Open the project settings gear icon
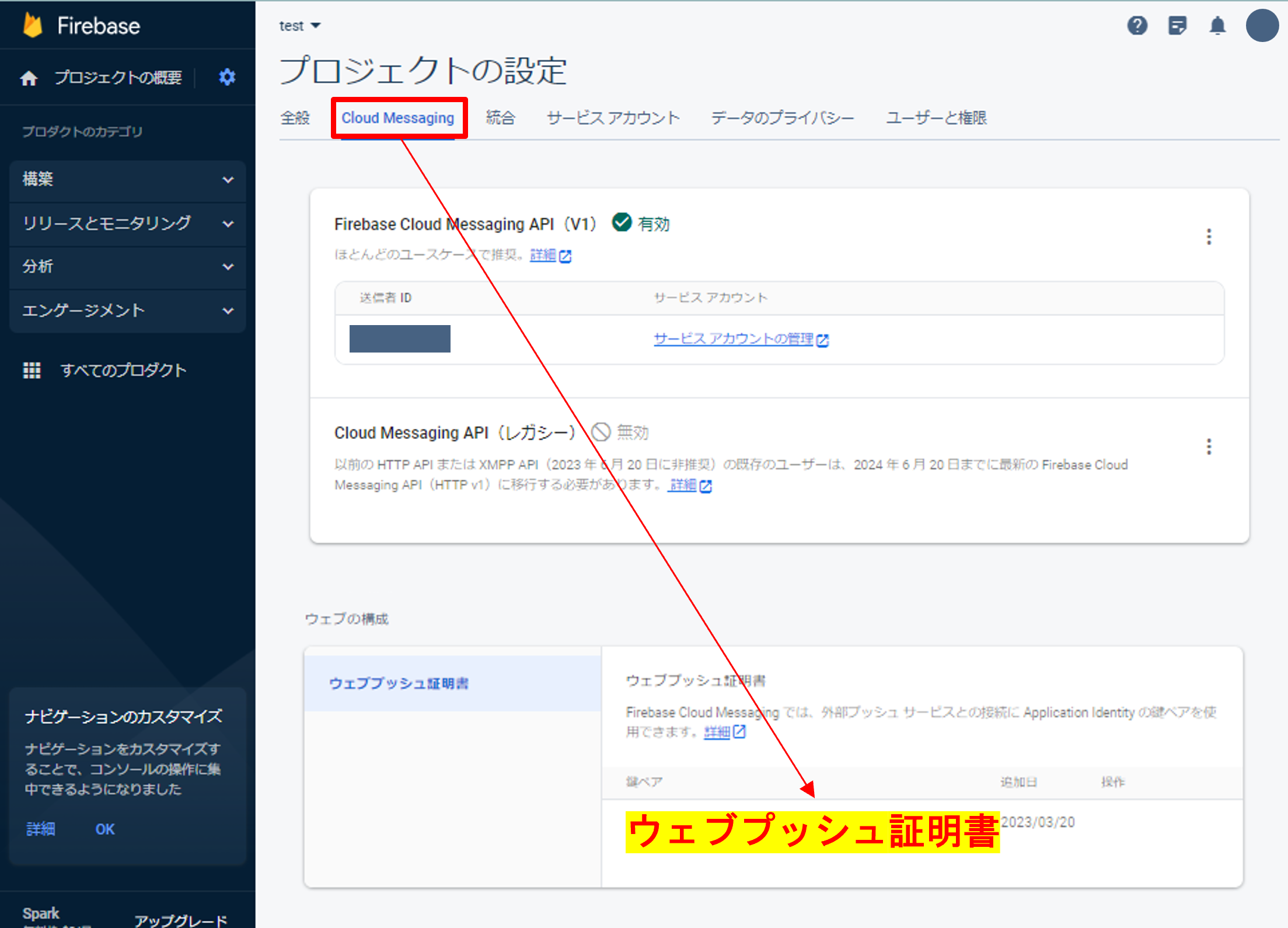Image resolution: width=1288 pixels, height=928 pixels. click(227, 77)
